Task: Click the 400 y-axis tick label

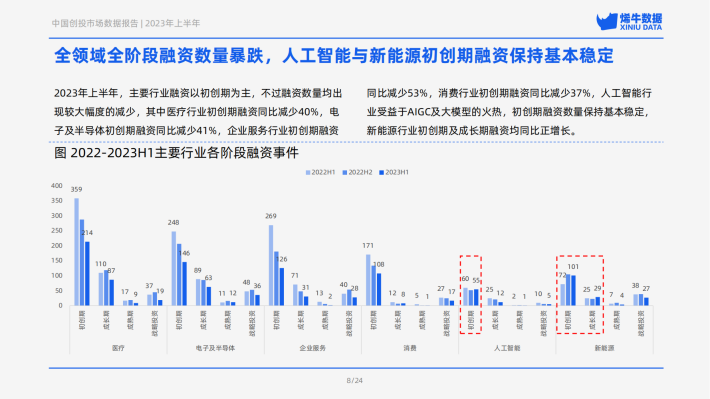Action: 57,186
